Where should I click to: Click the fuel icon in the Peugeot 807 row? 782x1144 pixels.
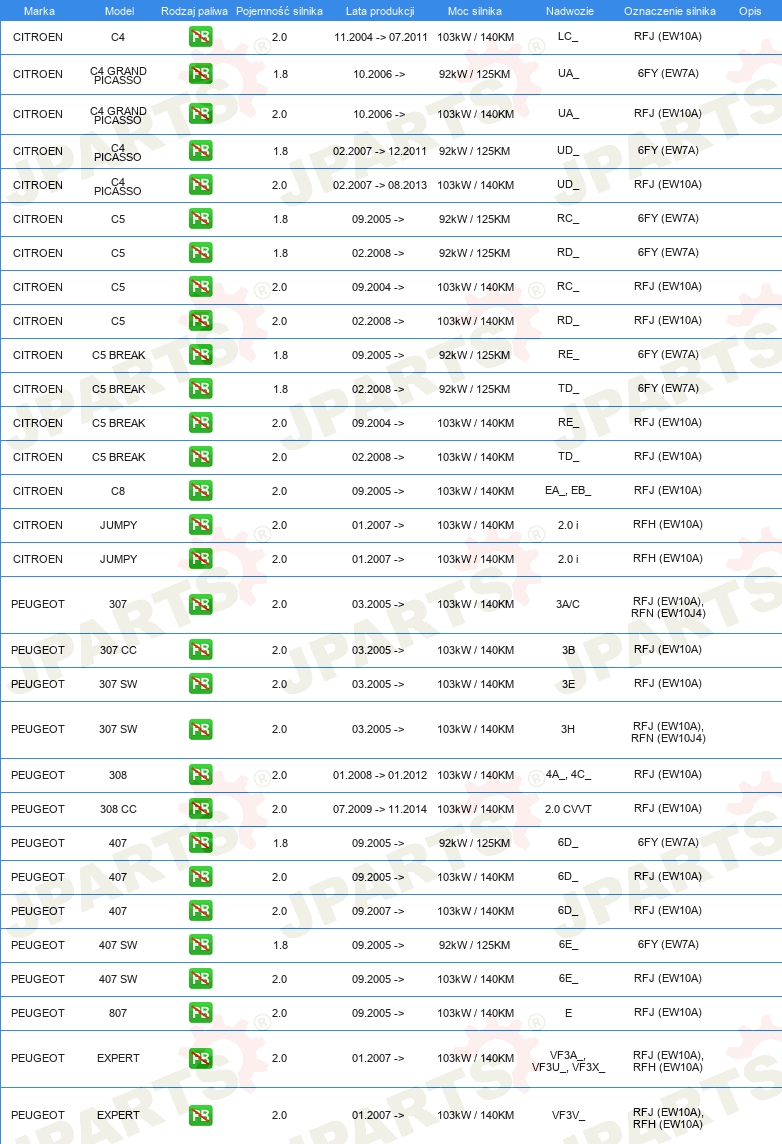(201, 1013)
